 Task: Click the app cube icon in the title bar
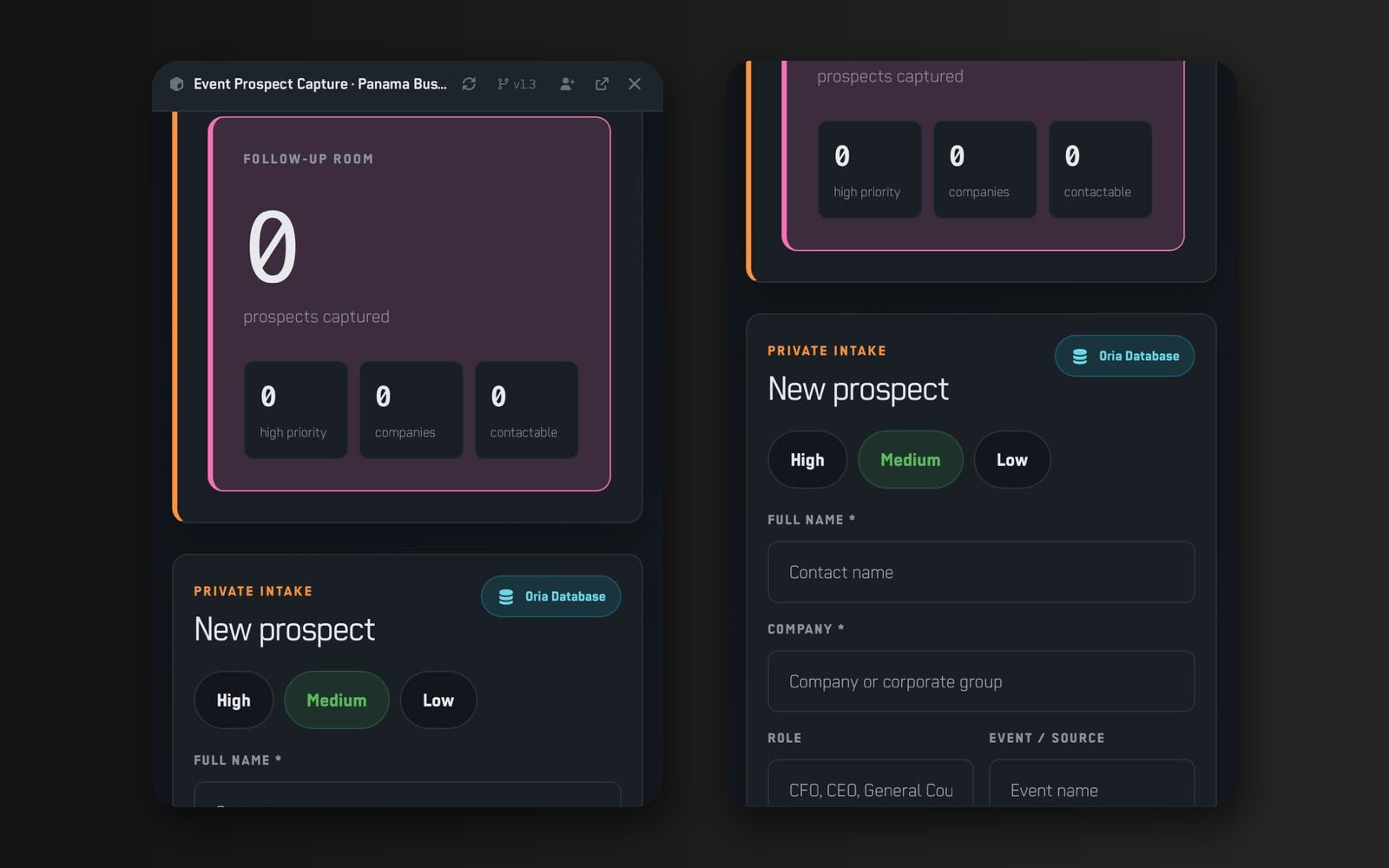pos(176,84)
